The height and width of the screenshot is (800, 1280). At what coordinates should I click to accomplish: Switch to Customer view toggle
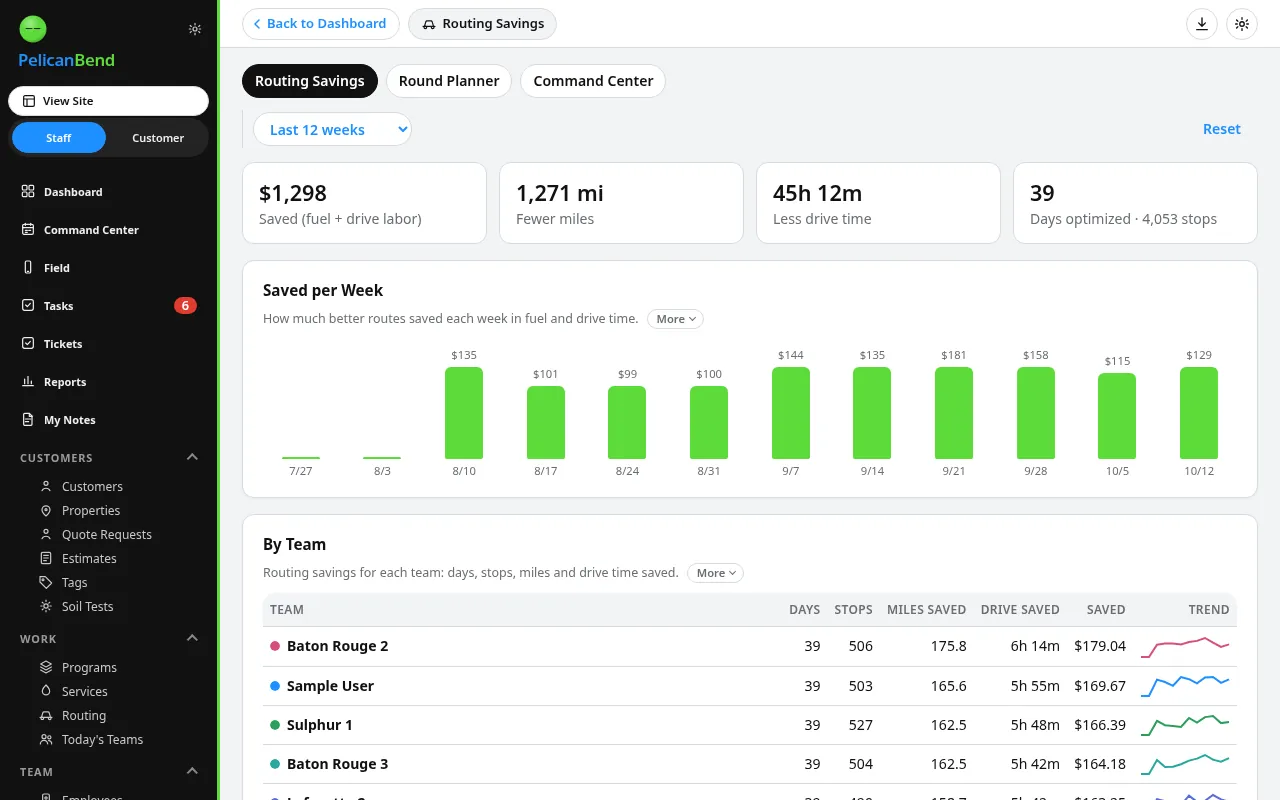click(158, 138)
